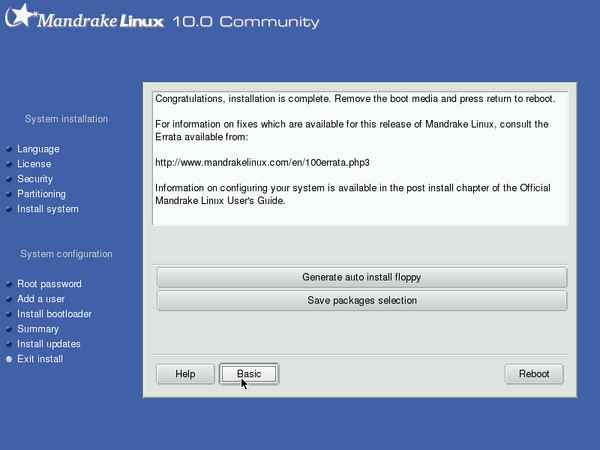Click the bullet icon beside Security
This screenshot has width=600, height=450.
pos(9,179)
